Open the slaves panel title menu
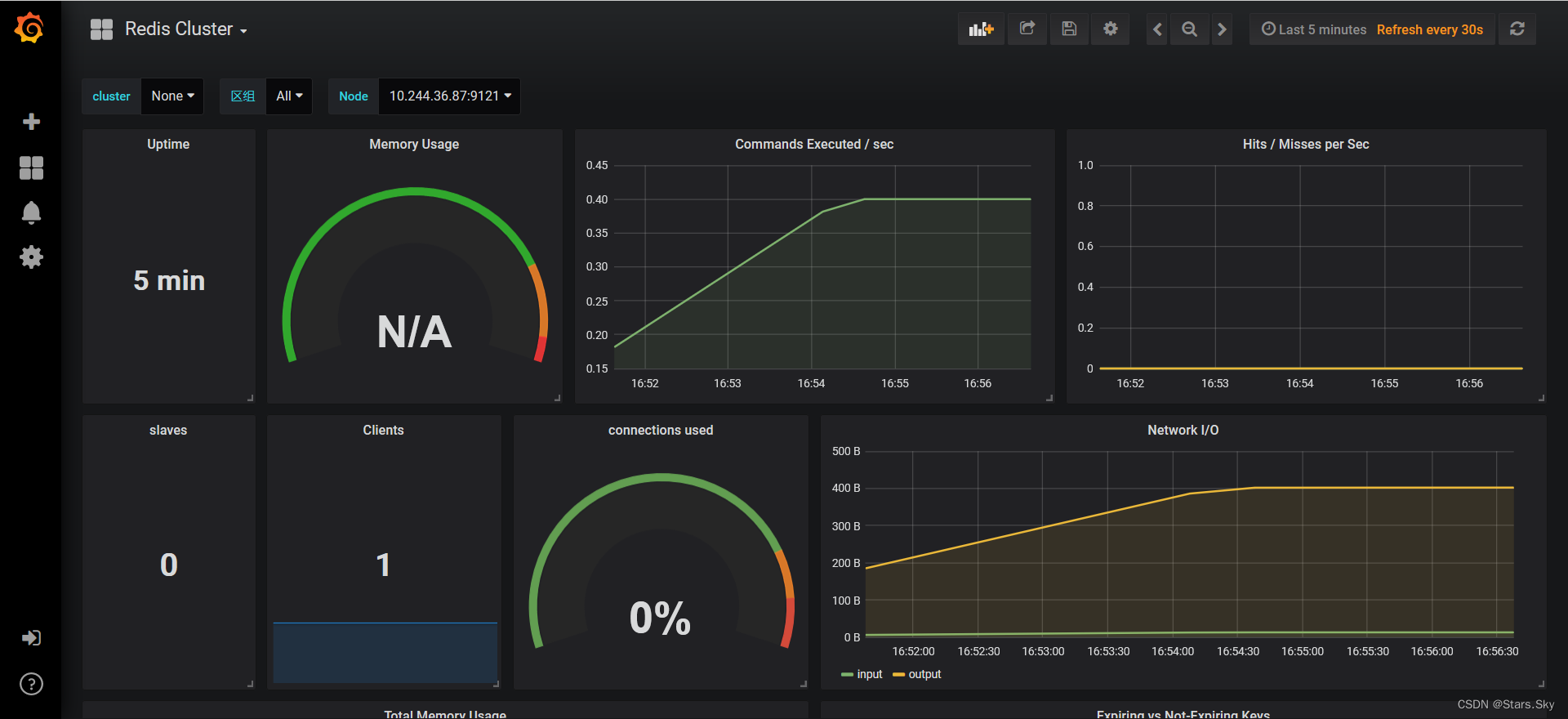The image size is (1568, 719). coord(168,430)
